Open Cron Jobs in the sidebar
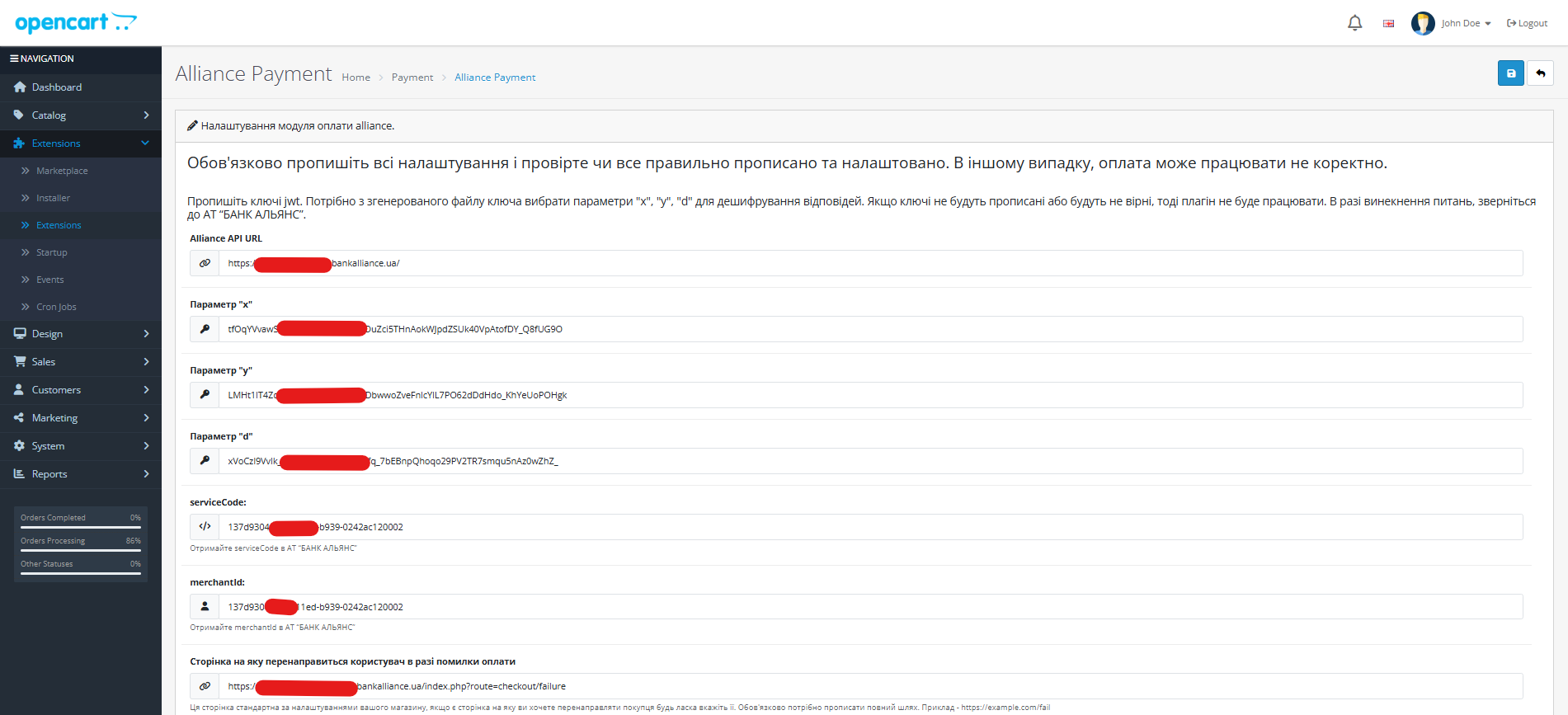 coord(56,307)
